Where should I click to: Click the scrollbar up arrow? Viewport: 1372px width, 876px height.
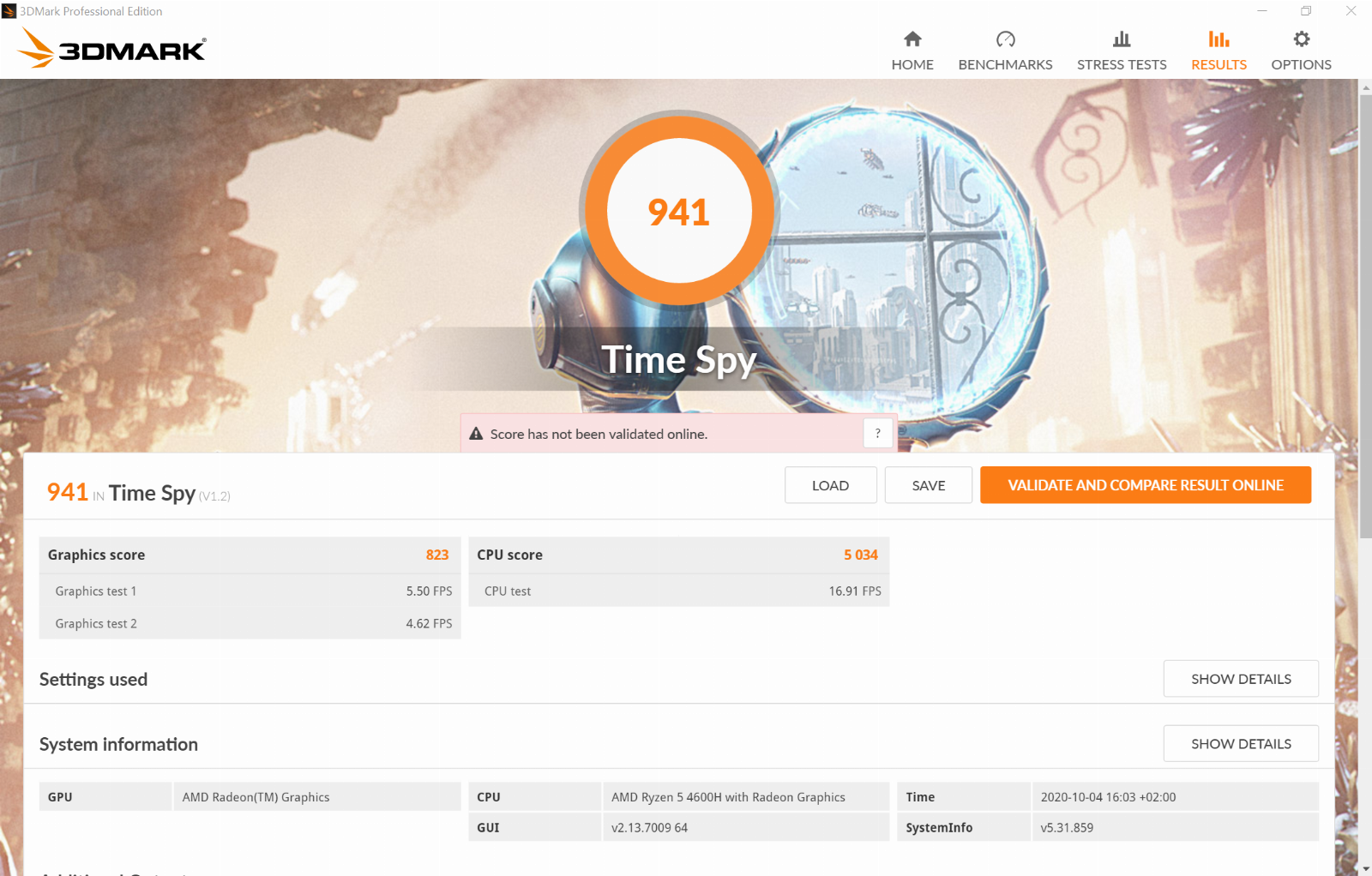tap(1365, 87)
